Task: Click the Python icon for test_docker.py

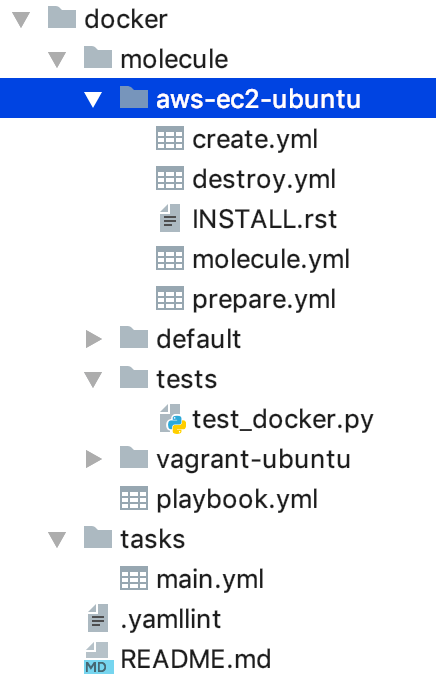Action: (173, 419)
